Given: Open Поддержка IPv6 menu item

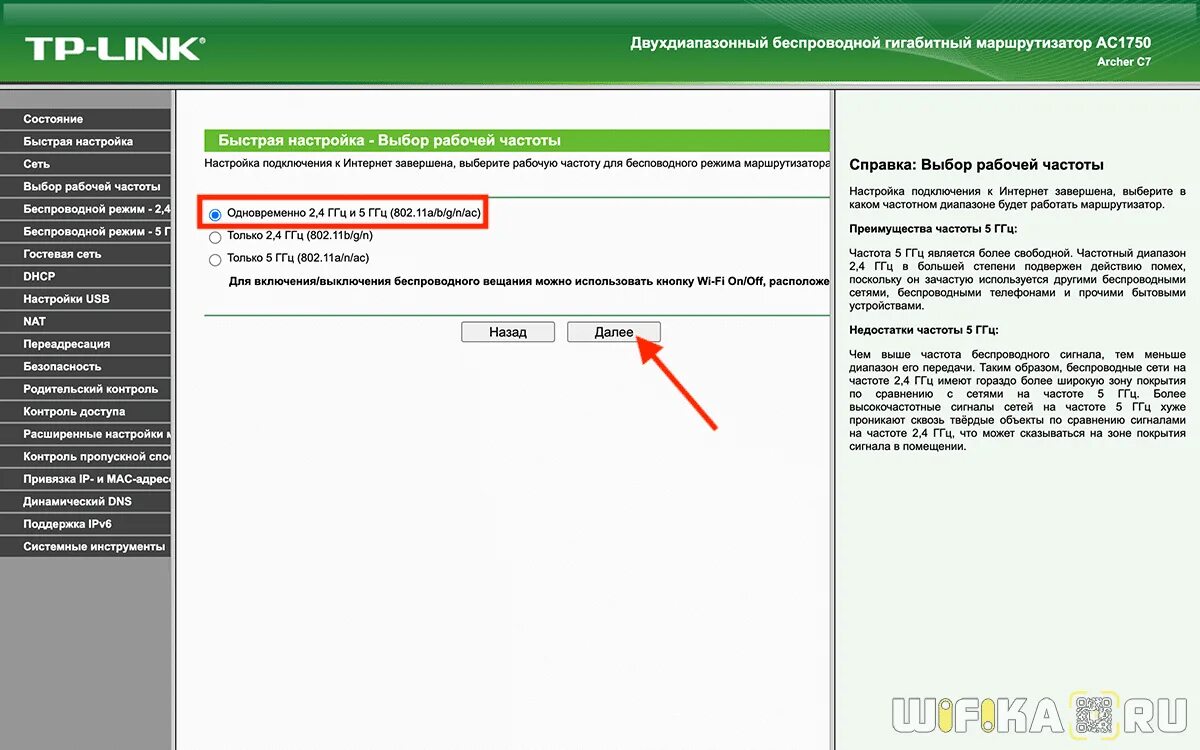Looking at the screenshot, I should [85, 524].
